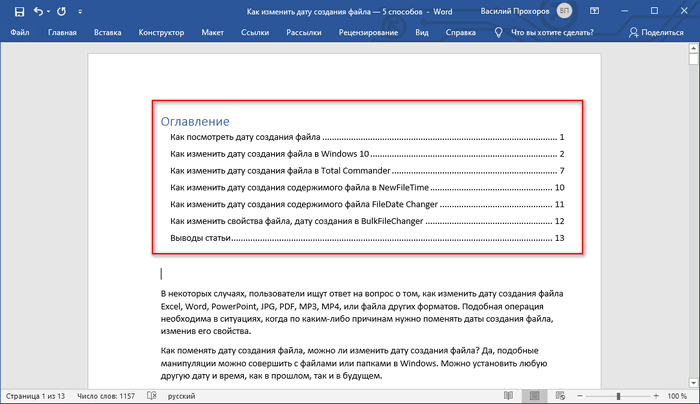Open the Вид tab
The width and height of the screenshot is (700, 404).
421,33
